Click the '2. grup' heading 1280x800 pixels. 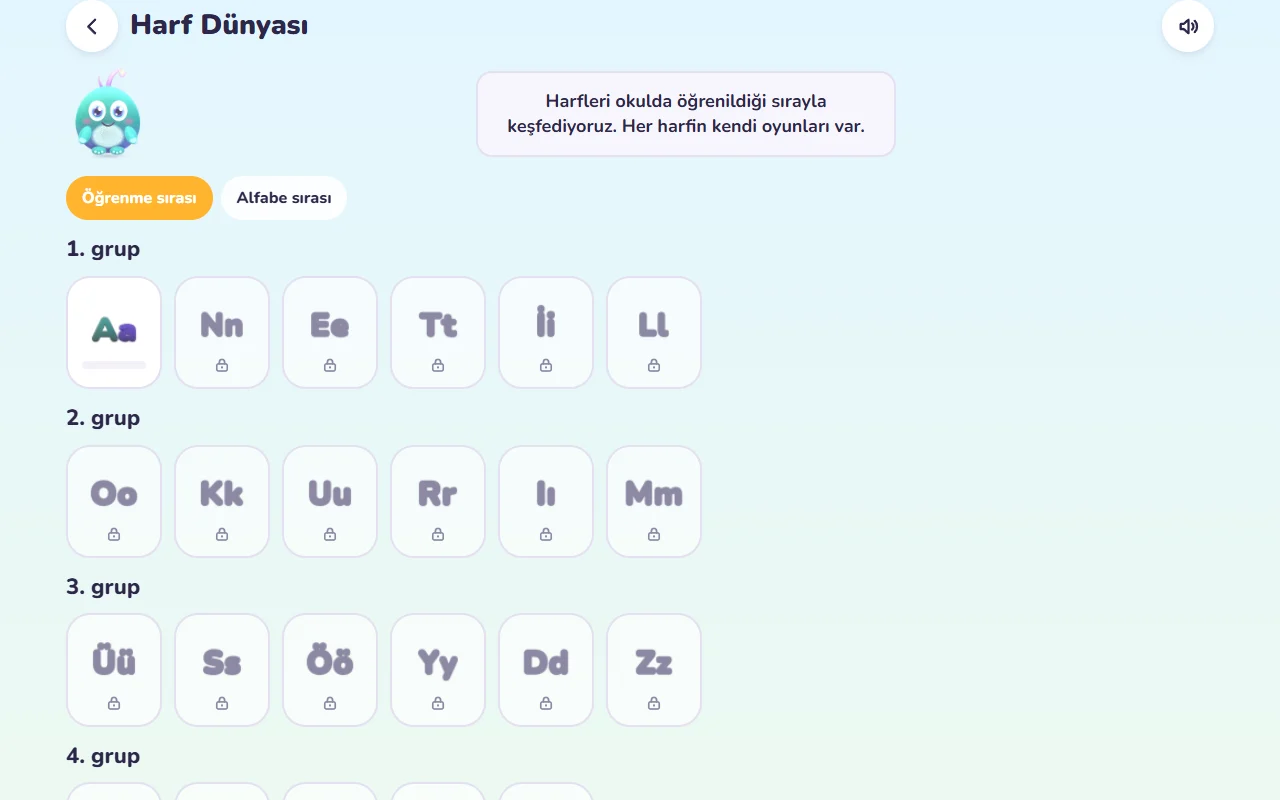tap(103, 418)
